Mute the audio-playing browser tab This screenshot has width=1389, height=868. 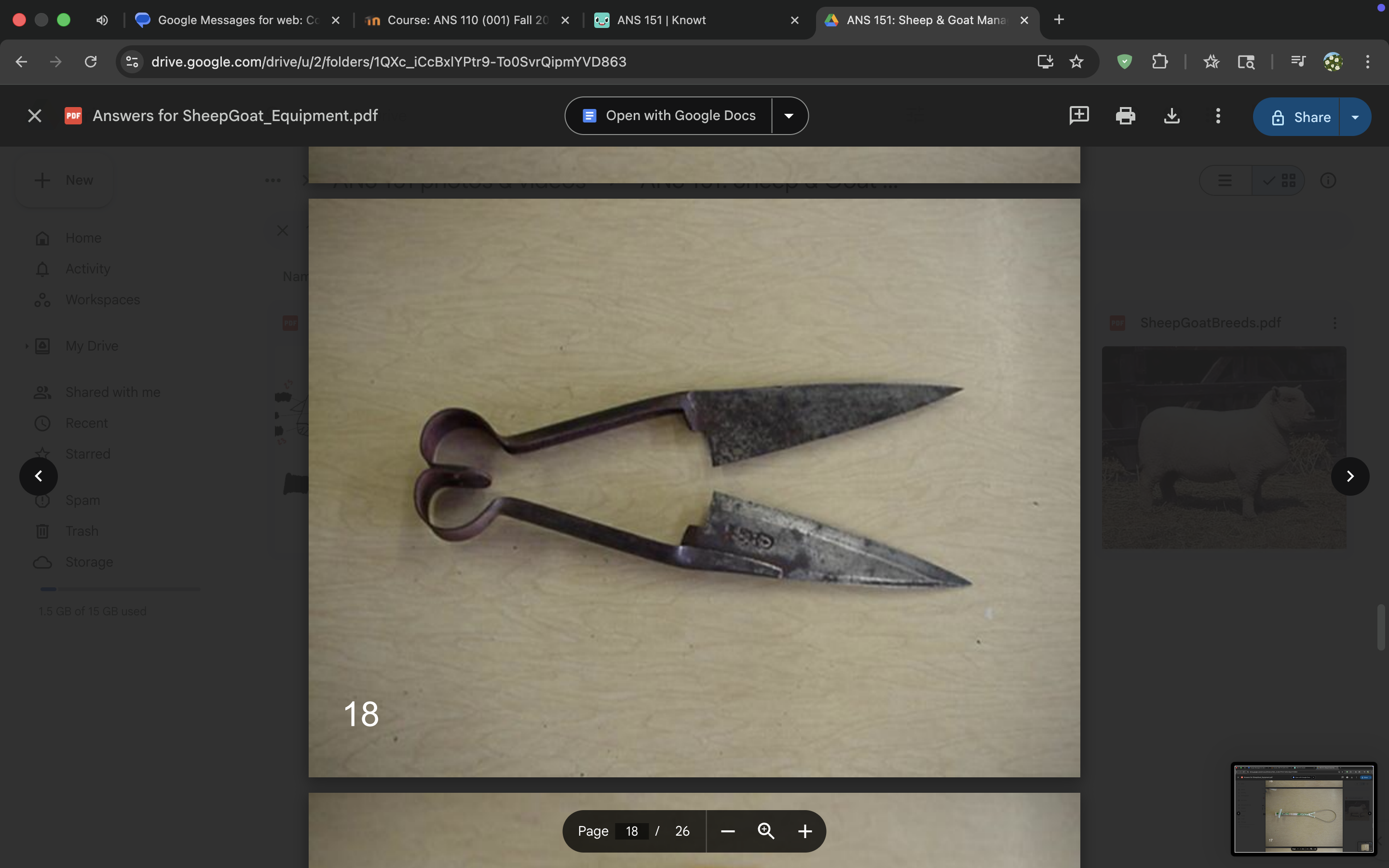pyautogui.click(x=102, y=19)
